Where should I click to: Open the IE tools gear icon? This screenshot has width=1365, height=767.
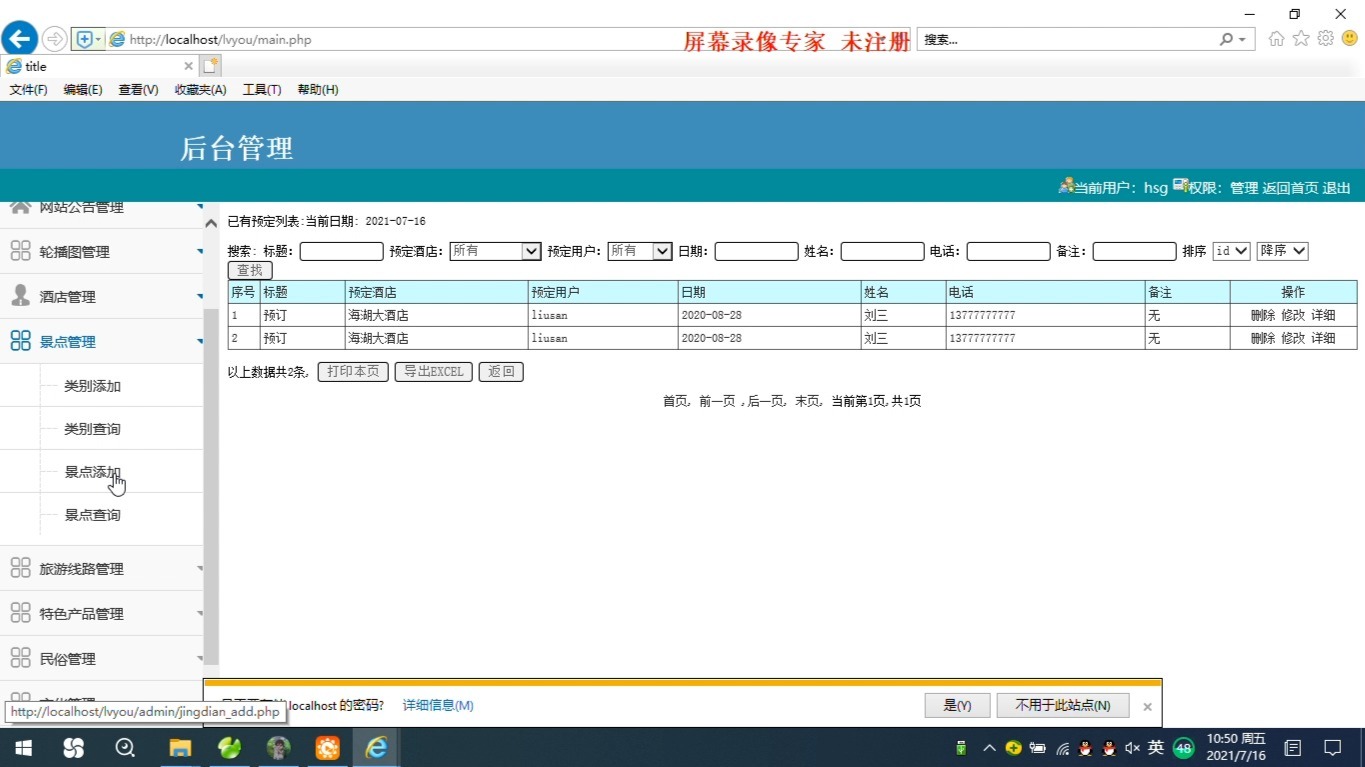coord(1325,39)
